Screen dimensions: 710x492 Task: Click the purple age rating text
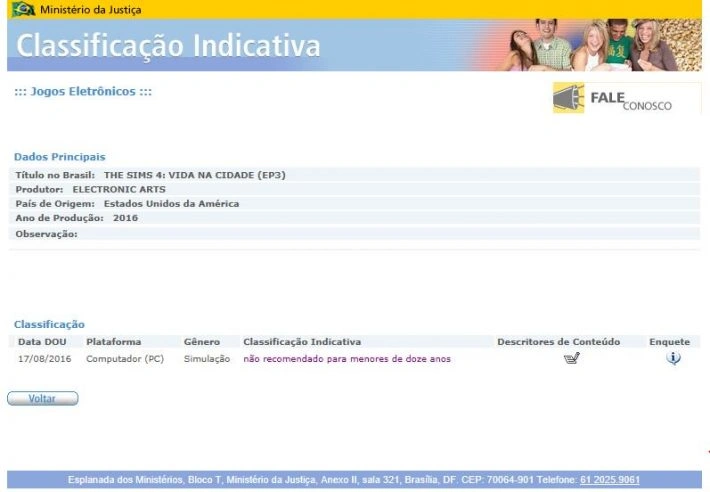346,359
